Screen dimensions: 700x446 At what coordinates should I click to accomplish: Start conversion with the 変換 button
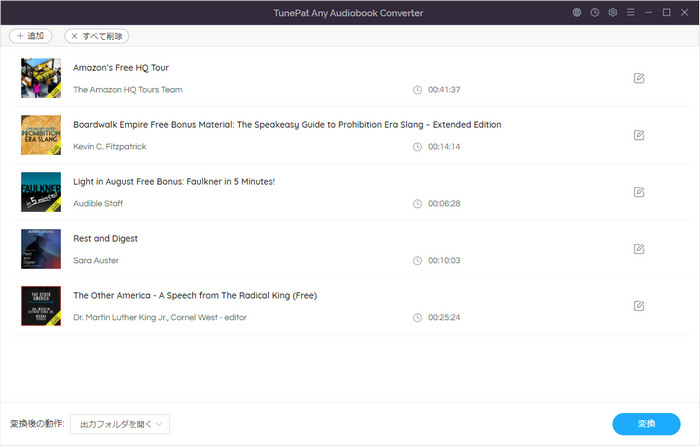pos(646,424)
